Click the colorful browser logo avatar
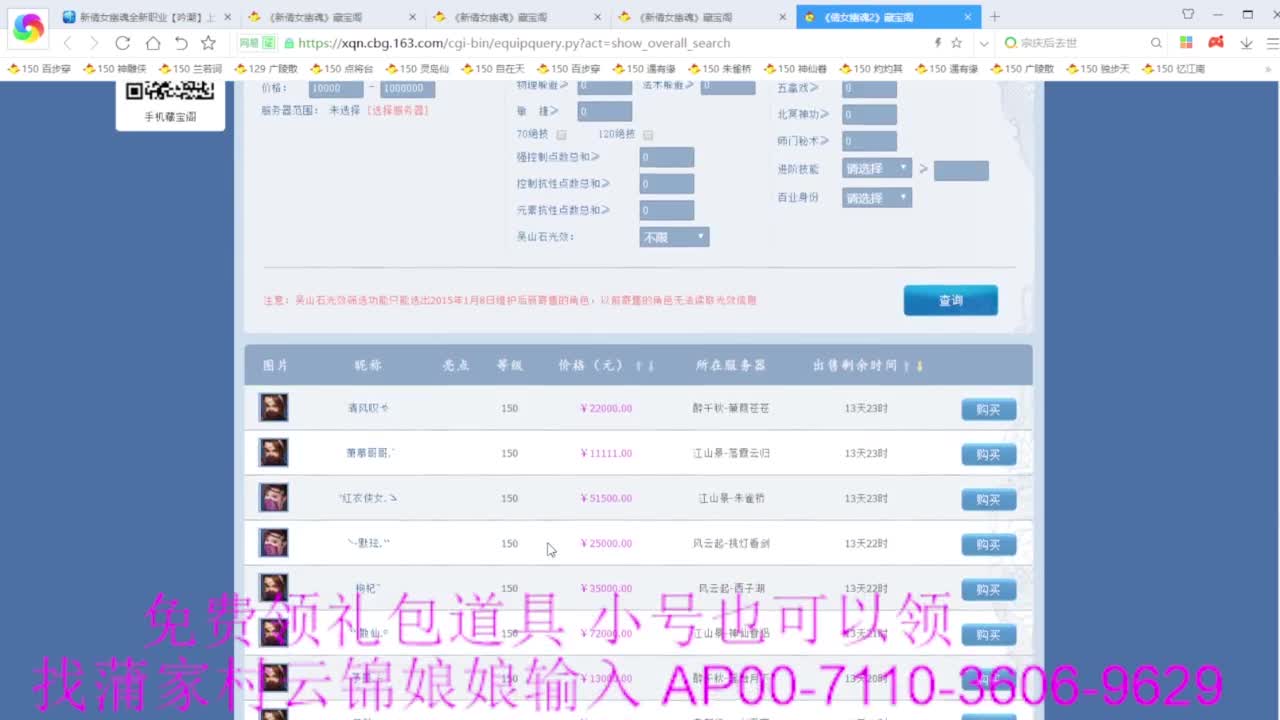 point(28,28)
